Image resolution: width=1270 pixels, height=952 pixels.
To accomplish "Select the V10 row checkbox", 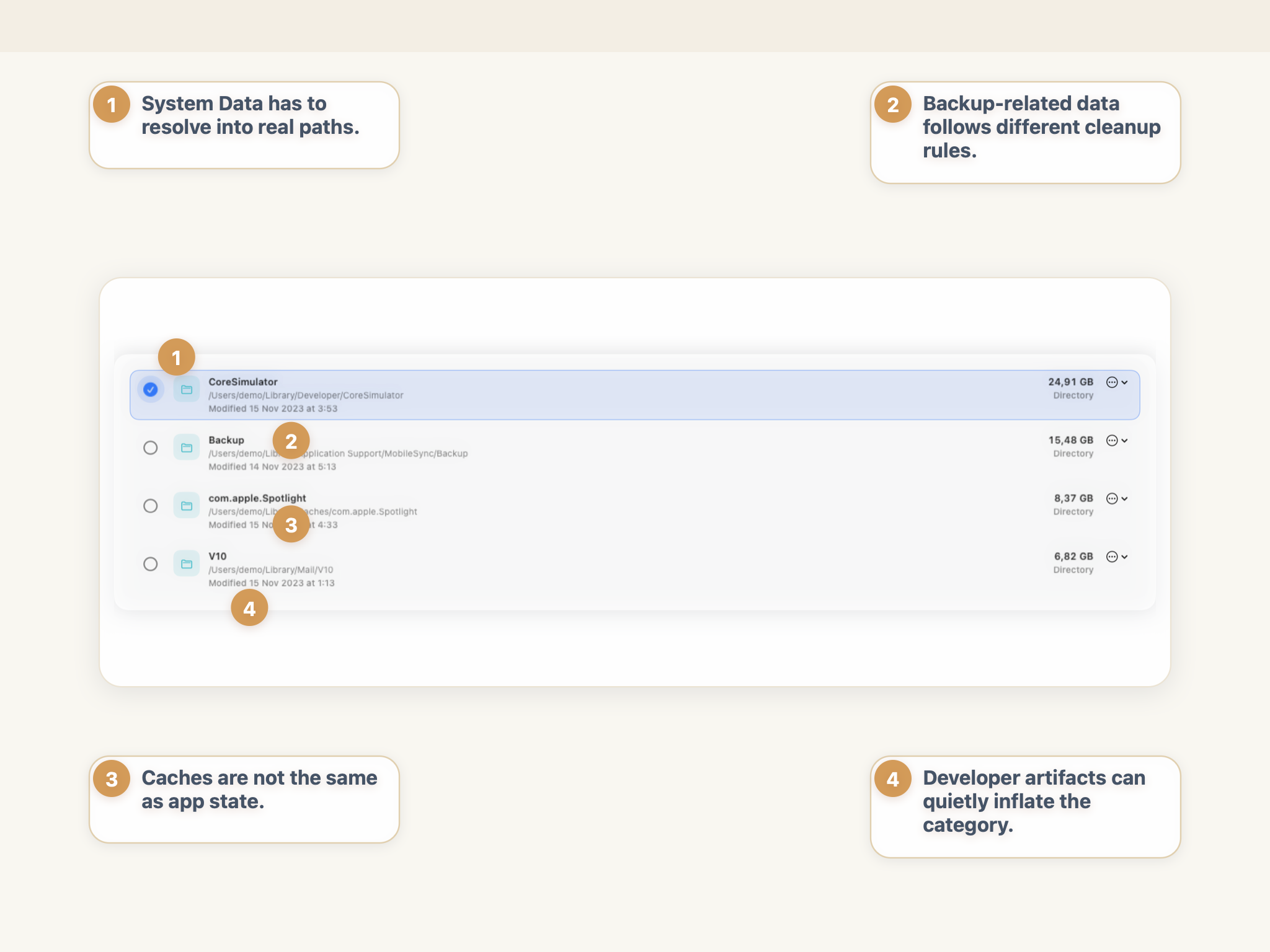I will [151, 564].
